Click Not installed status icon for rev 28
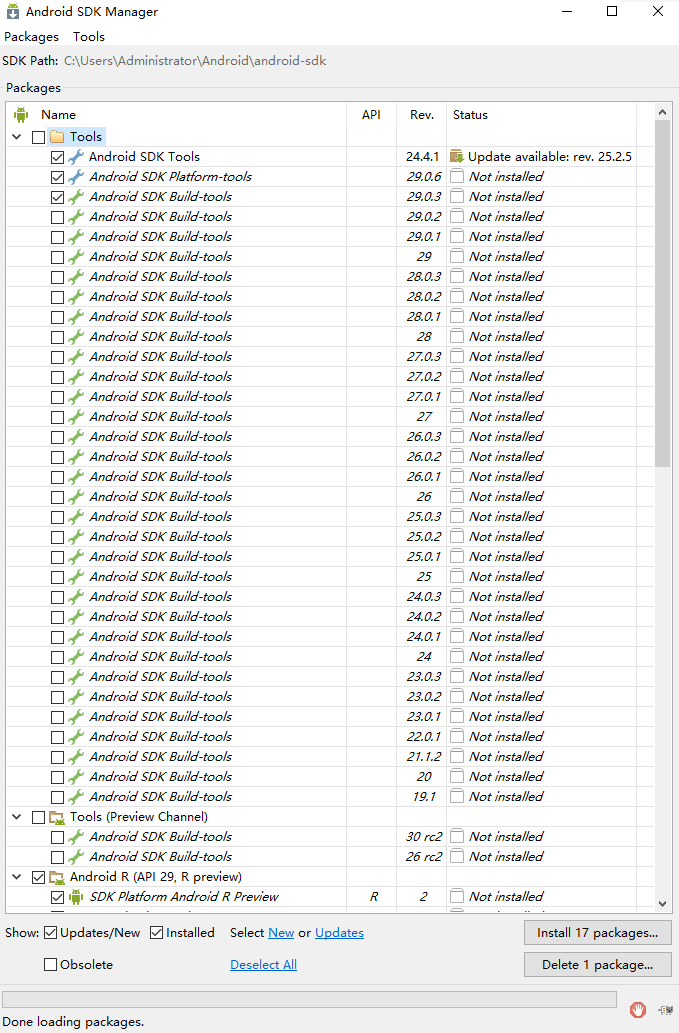 457,337
